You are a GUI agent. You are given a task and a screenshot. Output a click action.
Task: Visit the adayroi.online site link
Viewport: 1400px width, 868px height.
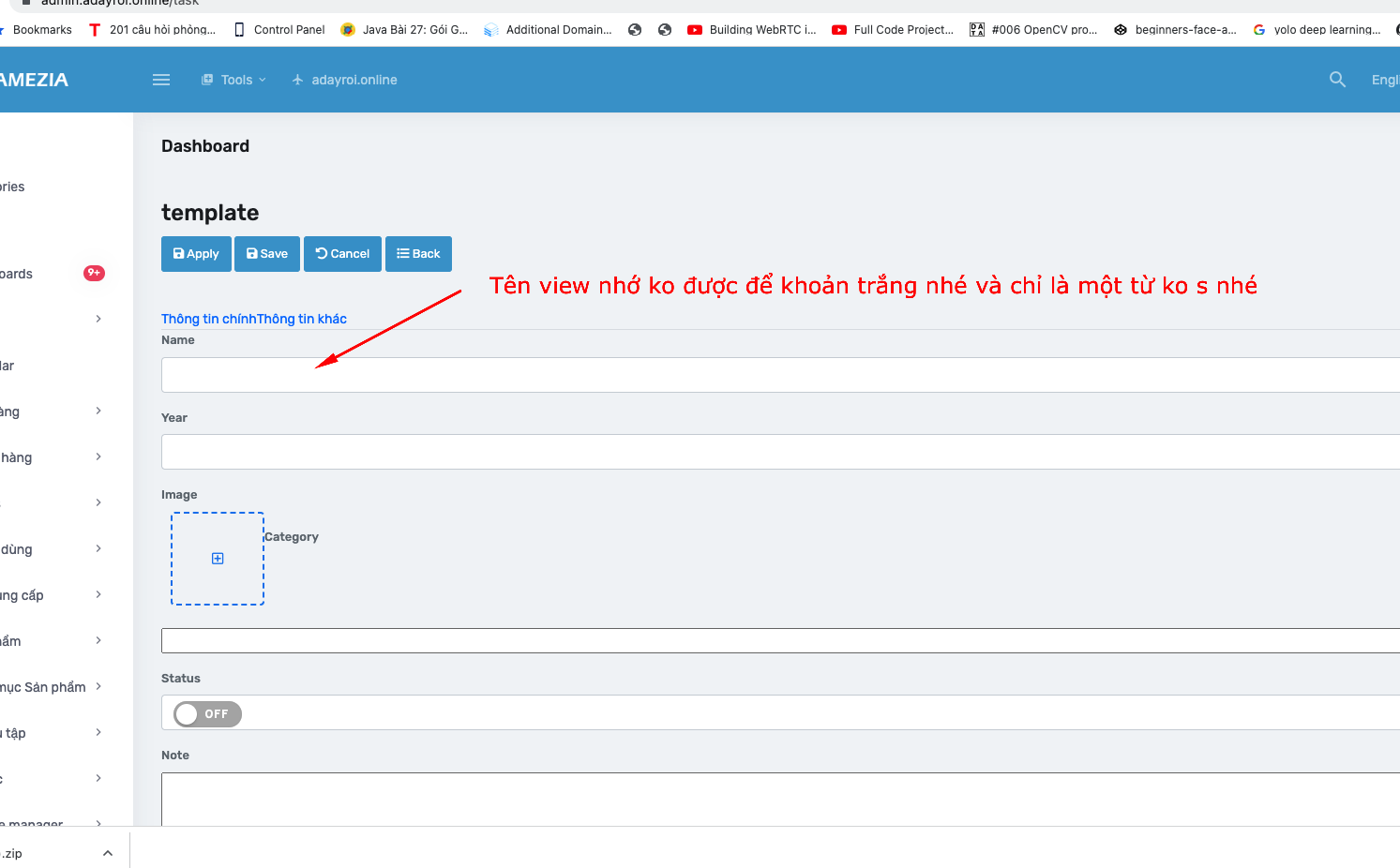[x=345, y=80]
